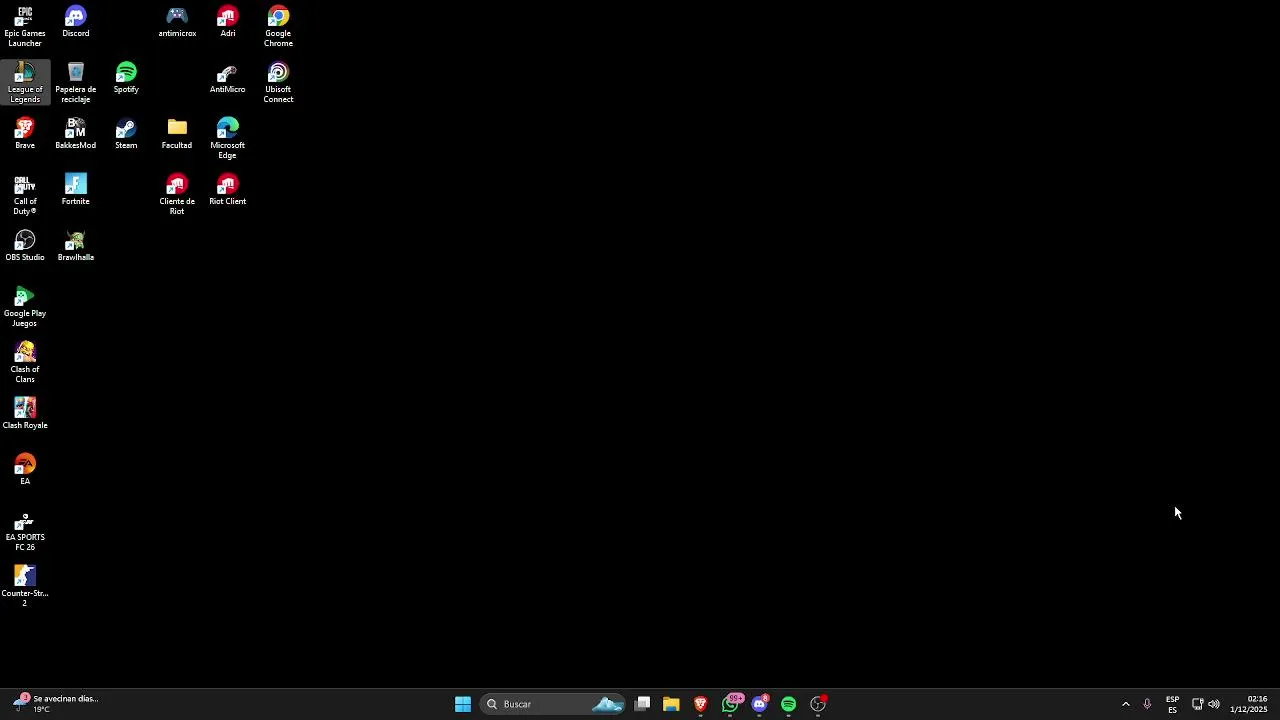Select the Brawlhalla desktop icon
The width and height of the screenshot is (1280, 720).
pyautogui.click(x=75, y=246)
